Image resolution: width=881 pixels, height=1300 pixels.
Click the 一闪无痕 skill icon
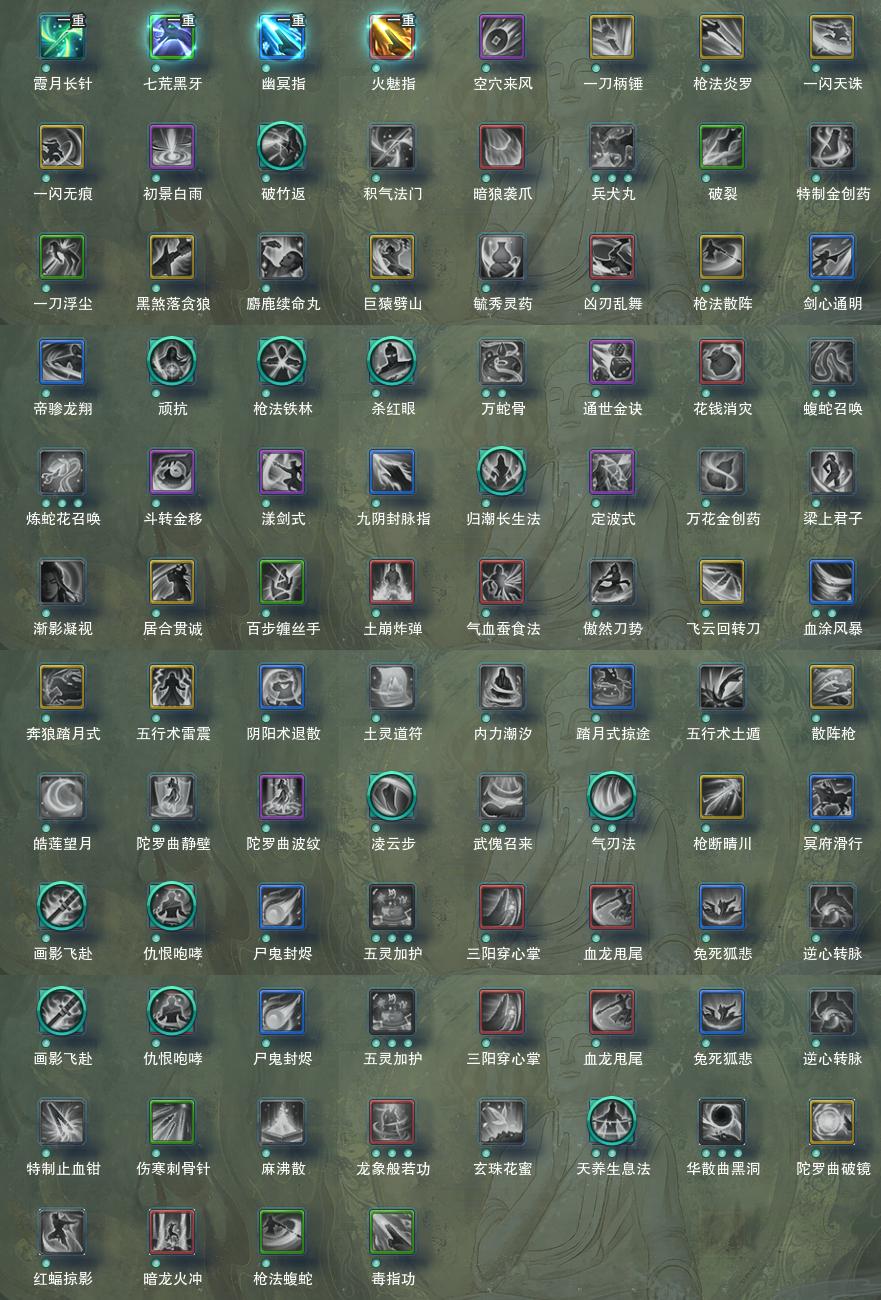pyautogui.click(x=62, y=147)
